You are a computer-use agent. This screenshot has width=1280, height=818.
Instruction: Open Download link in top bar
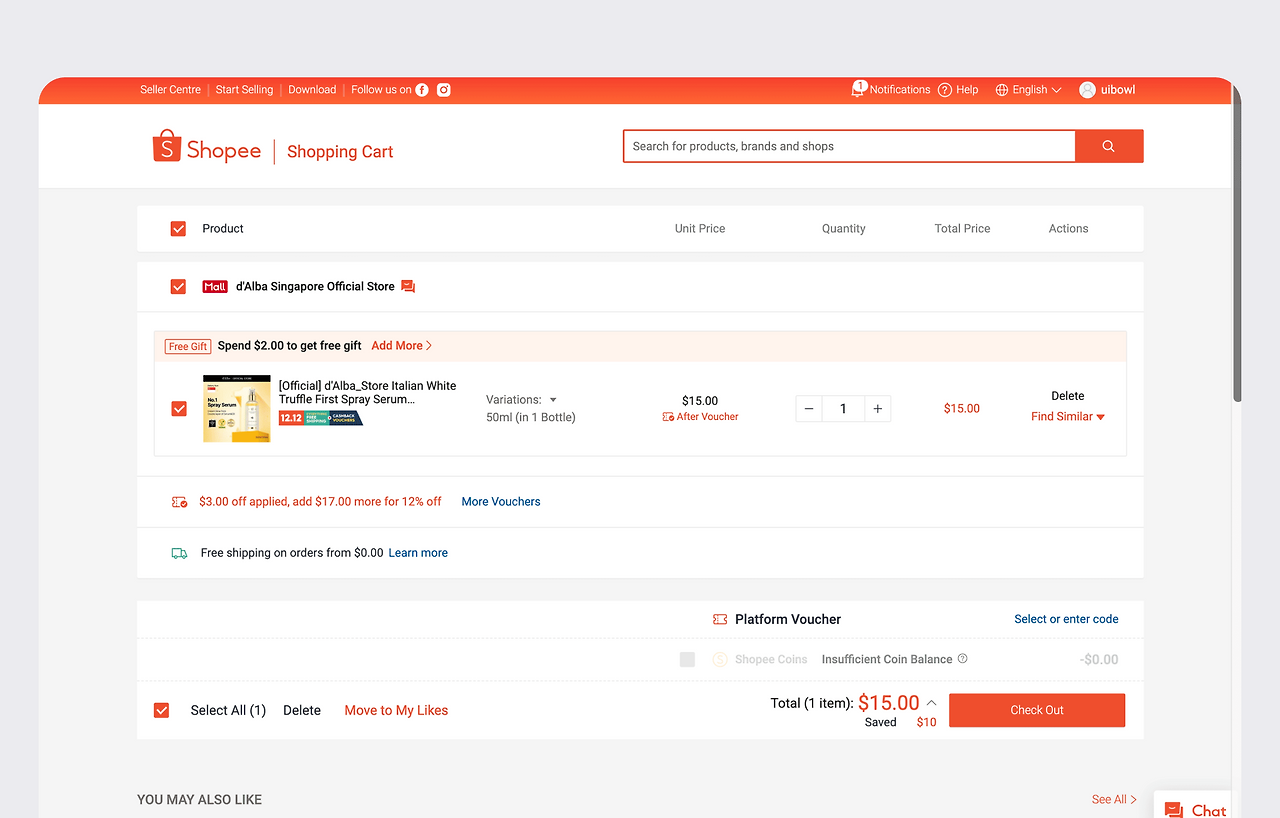coord(312,90)
